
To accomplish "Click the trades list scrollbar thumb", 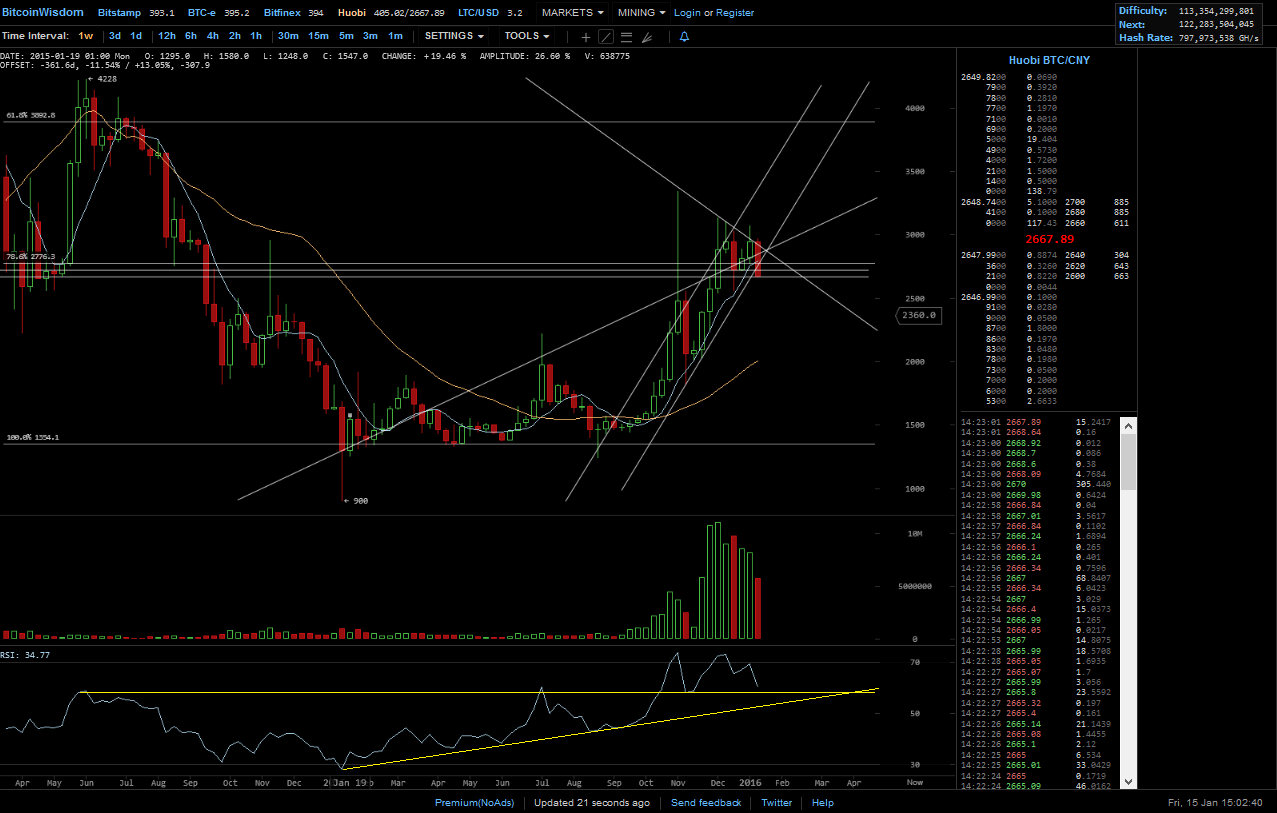I will [x=1129, y=461].
